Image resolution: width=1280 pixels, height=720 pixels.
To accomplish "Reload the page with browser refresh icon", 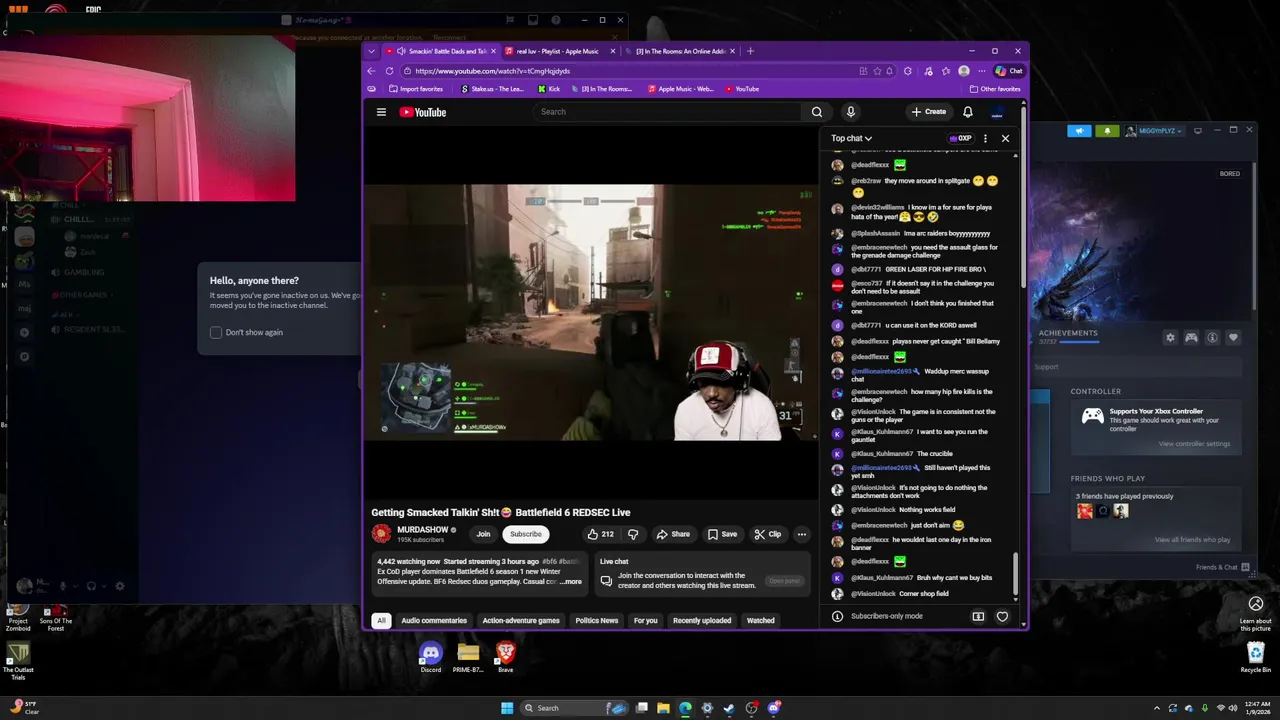I will (x=389, y=71).
